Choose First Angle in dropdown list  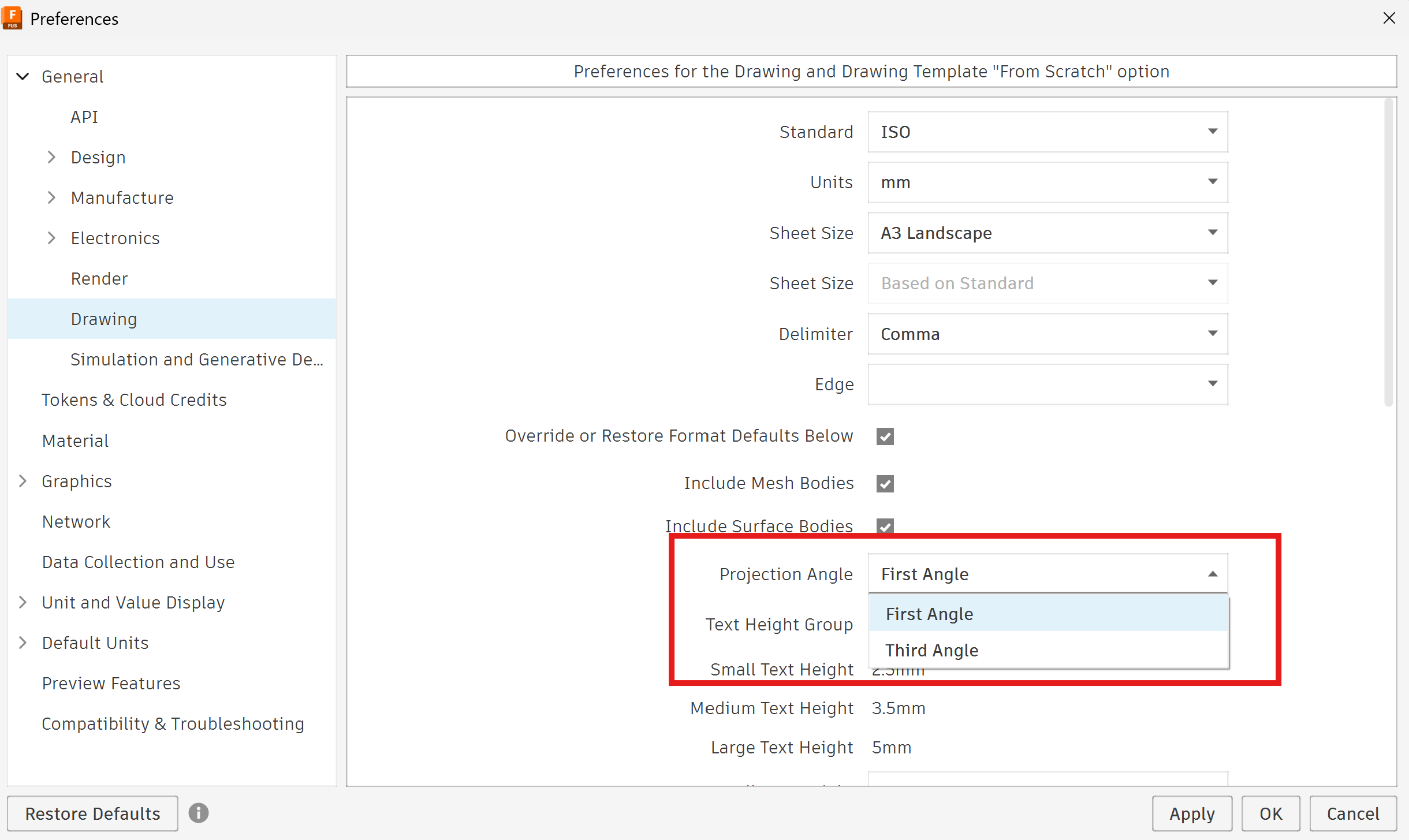pos(1048,614)
